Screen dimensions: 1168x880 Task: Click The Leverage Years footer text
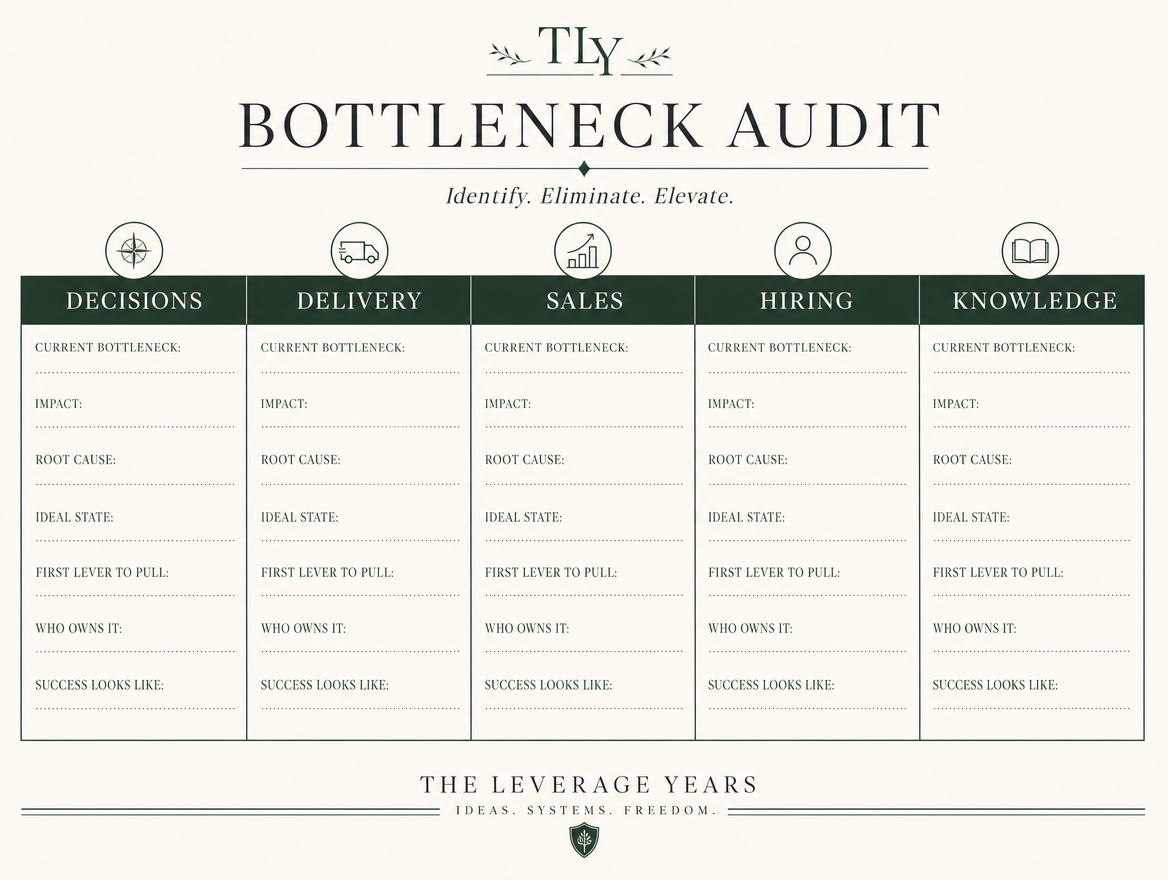[x=588, y=785]
